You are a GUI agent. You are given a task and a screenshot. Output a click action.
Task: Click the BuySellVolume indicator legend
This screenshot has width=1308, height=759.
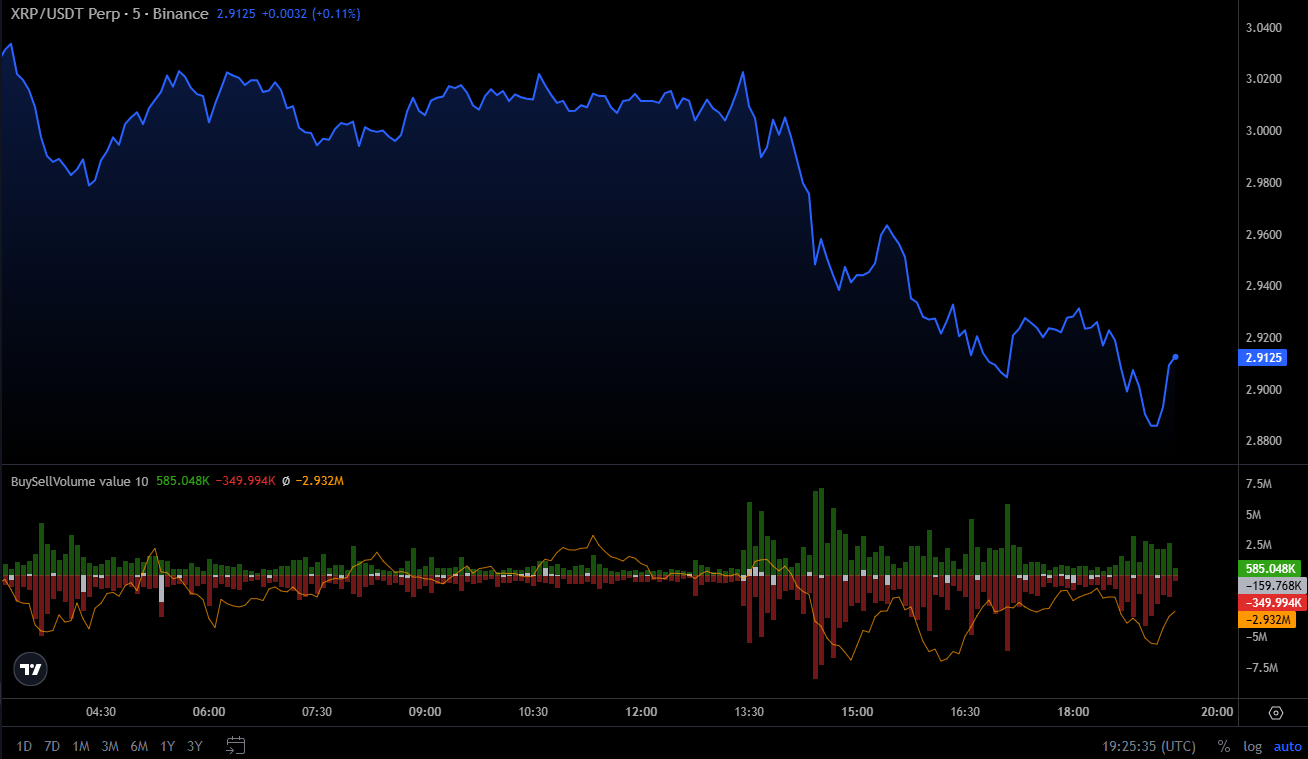point(79,481)
